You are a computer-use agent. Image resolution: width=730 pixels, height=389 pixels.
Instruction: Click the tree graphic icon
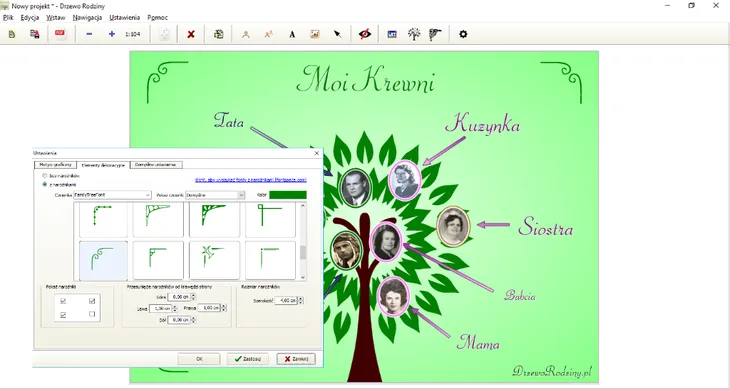(x=414, y=34)
